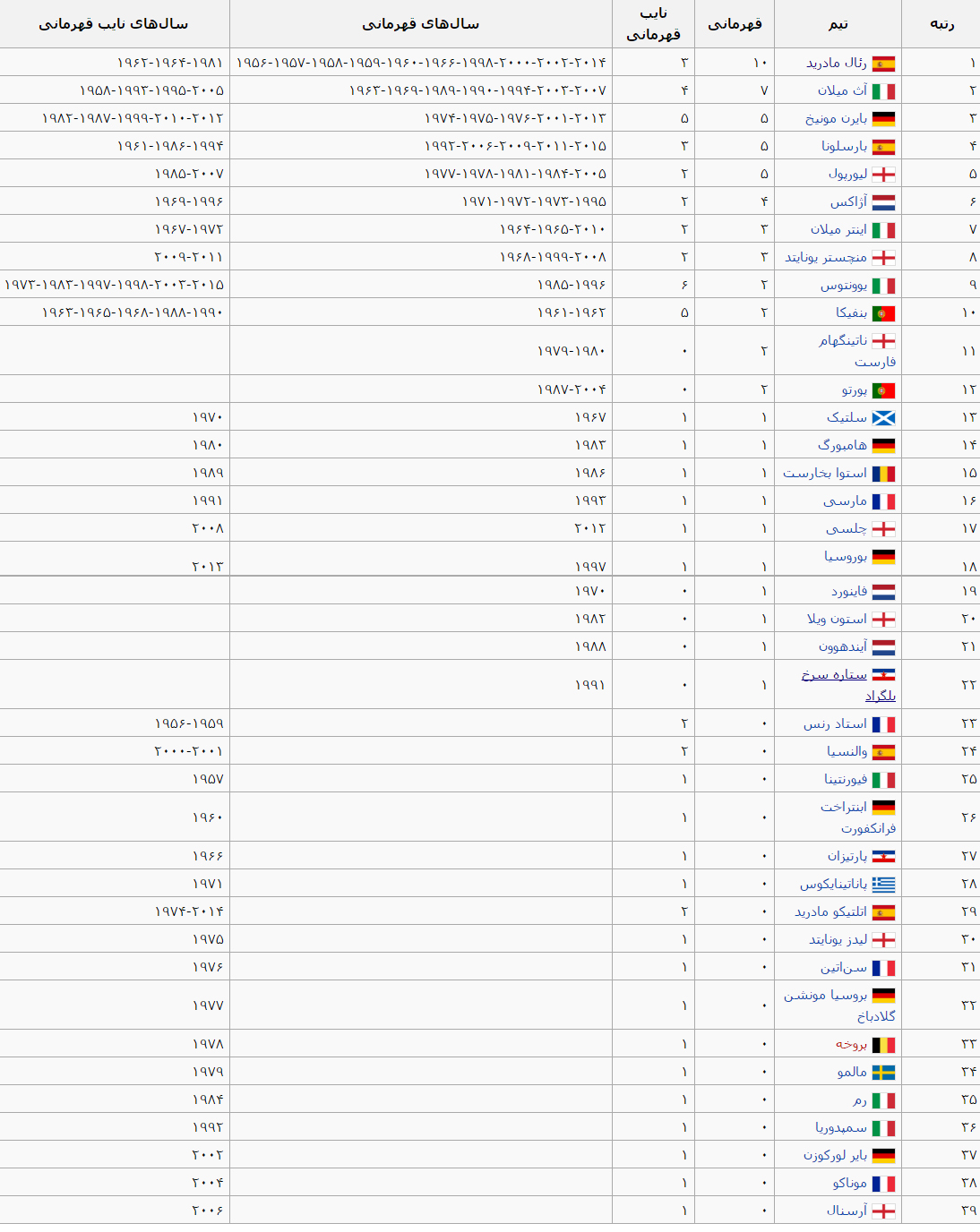Open the red بروخه team link

(x=851, y=1044)
